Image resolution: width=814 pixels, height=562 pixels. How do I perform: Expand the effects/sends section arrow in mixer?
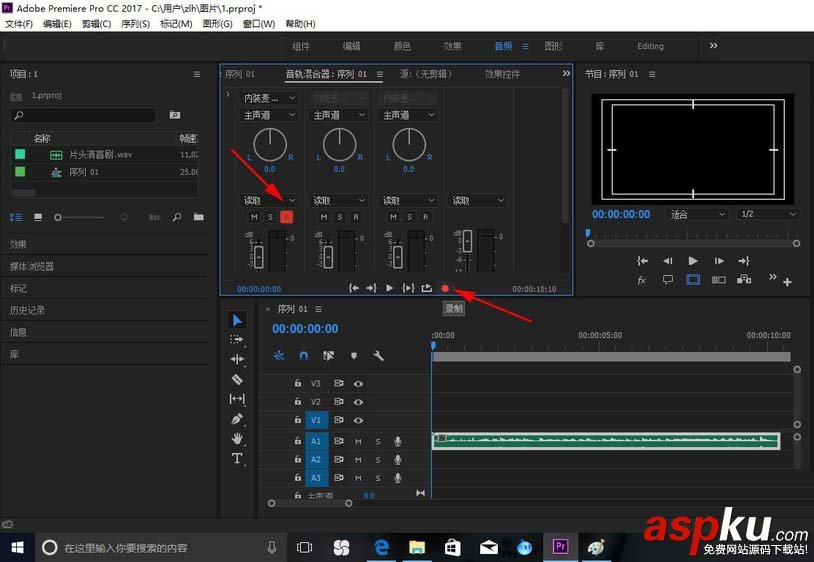click(228, 94)
